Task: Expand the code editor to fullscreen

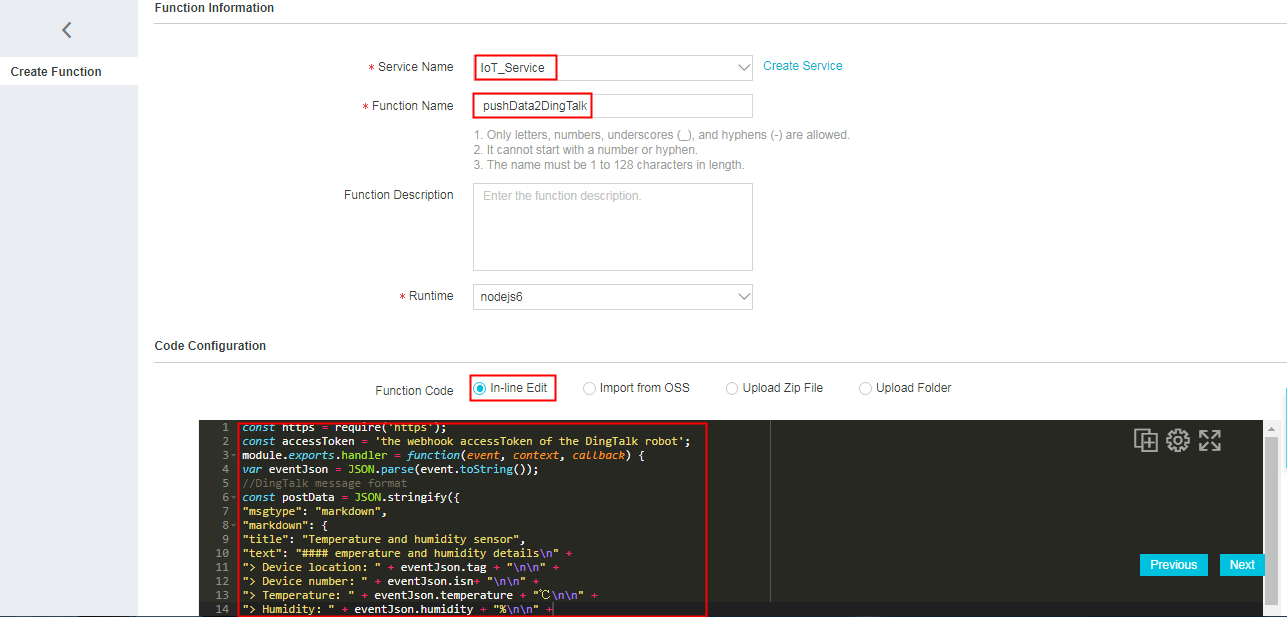Action: [x=1210, y=440]
